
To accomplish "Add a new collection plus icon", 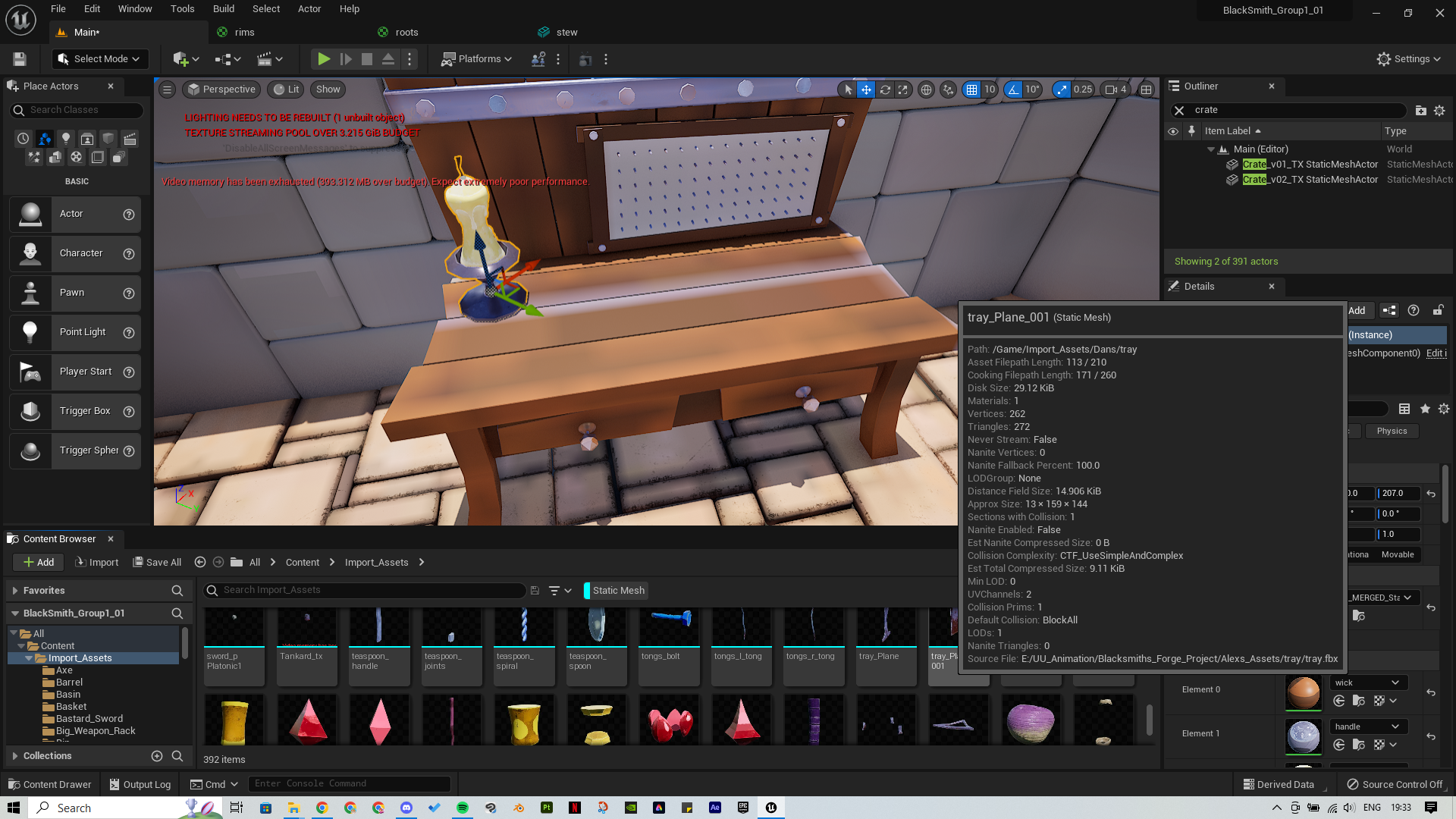I will (157, 756).
